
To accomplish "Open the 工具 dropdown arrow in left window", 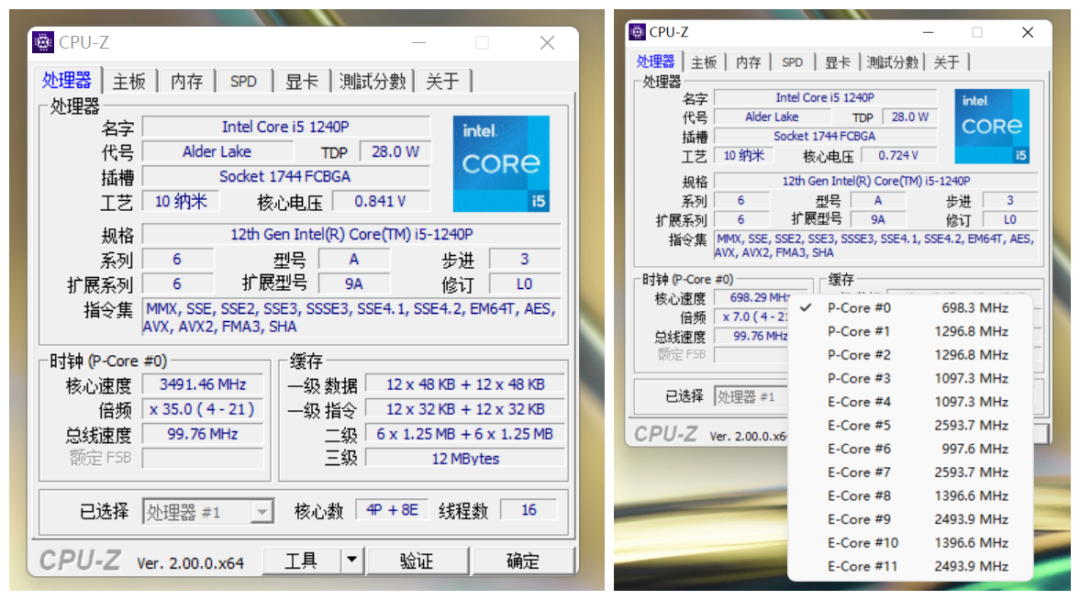I will click(x=351, y=560).
